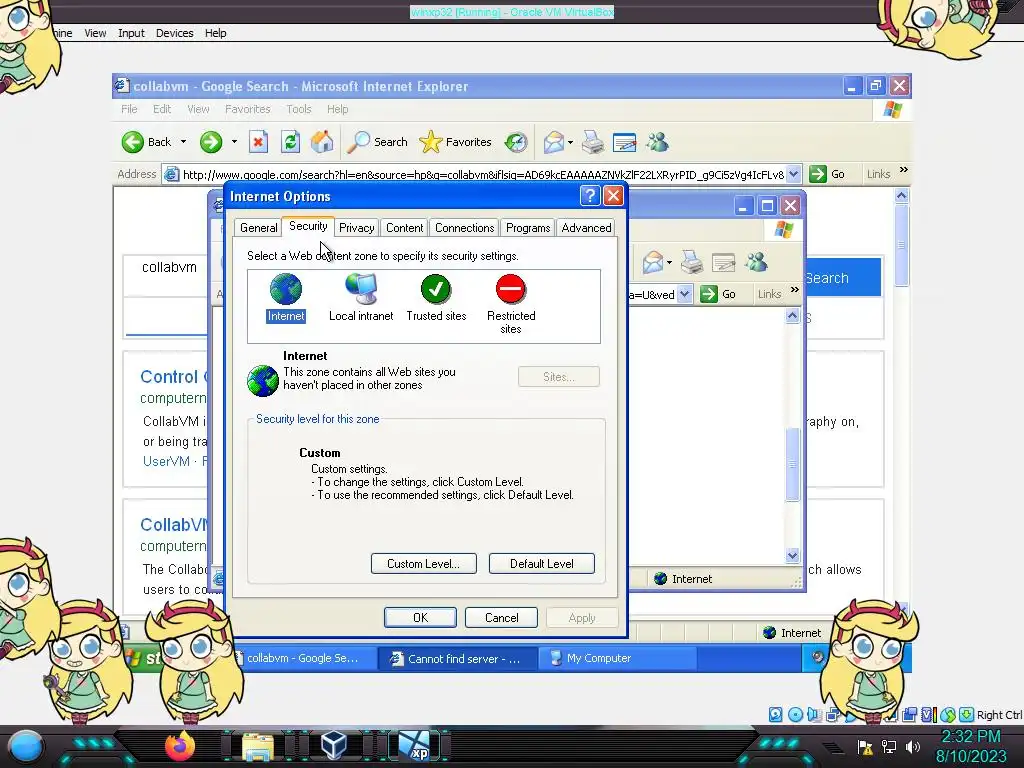Viewport: 1024px width, 768px height.
Task: Open the Tools menu in Internet Explorer
Action: coord(298,109)
